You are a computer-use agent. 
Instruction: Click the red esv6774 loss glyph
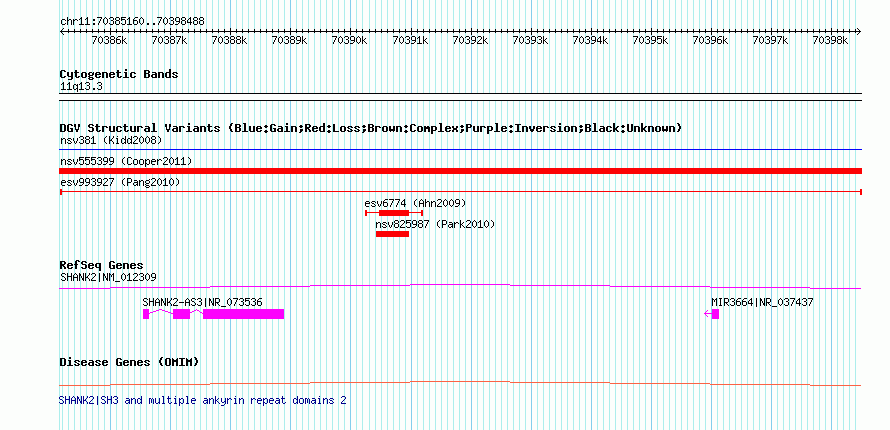coord(394,213)
